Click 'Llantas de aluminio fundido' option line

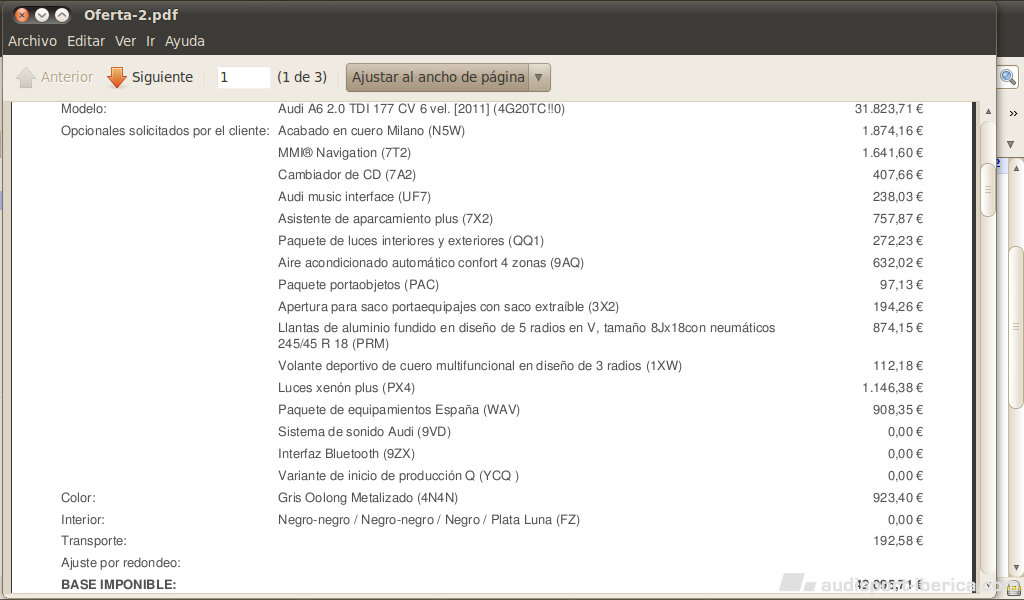click(526, 336)
